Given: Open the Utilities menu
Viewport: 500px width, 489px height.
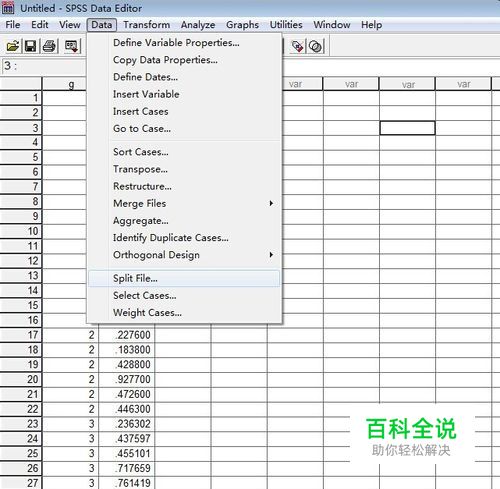Looking at the screenshot, I should (286, 25).
